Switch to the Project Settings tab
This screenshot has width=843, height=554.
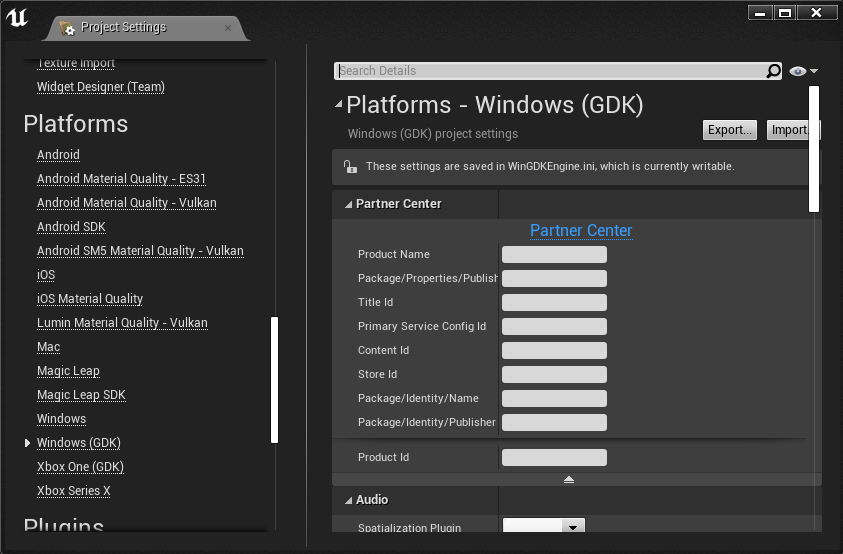tap(145, 27)
